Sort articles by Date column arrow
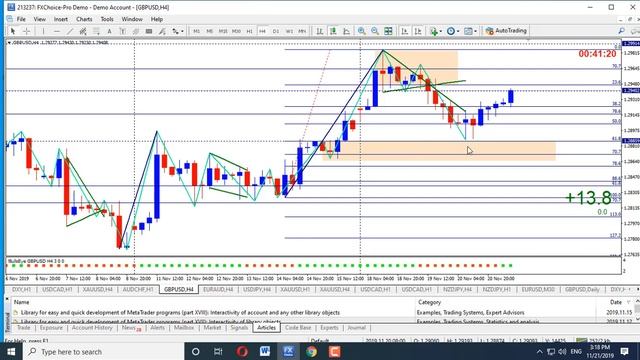This screenshot has height=360, width=640. coord(628,302)
